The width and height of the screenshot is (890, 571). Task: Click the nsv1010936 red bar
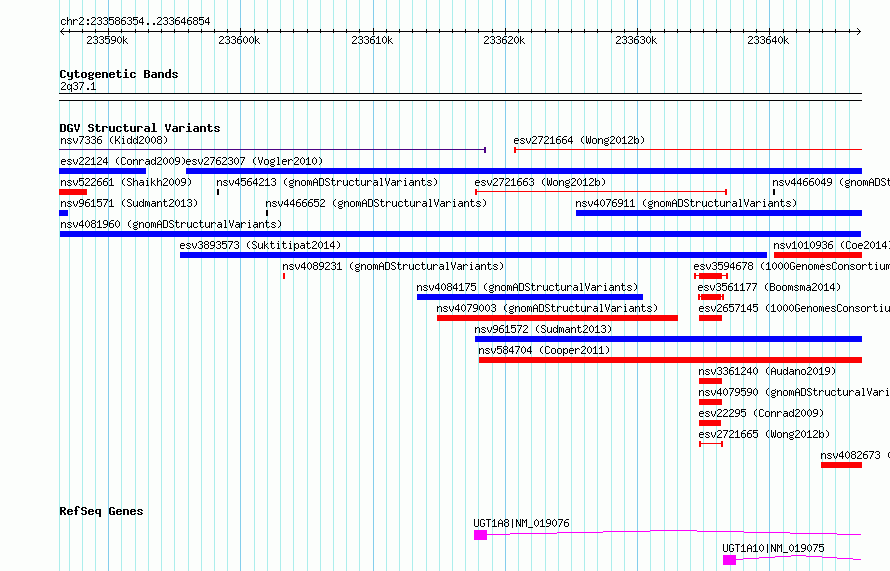point(818,255)
